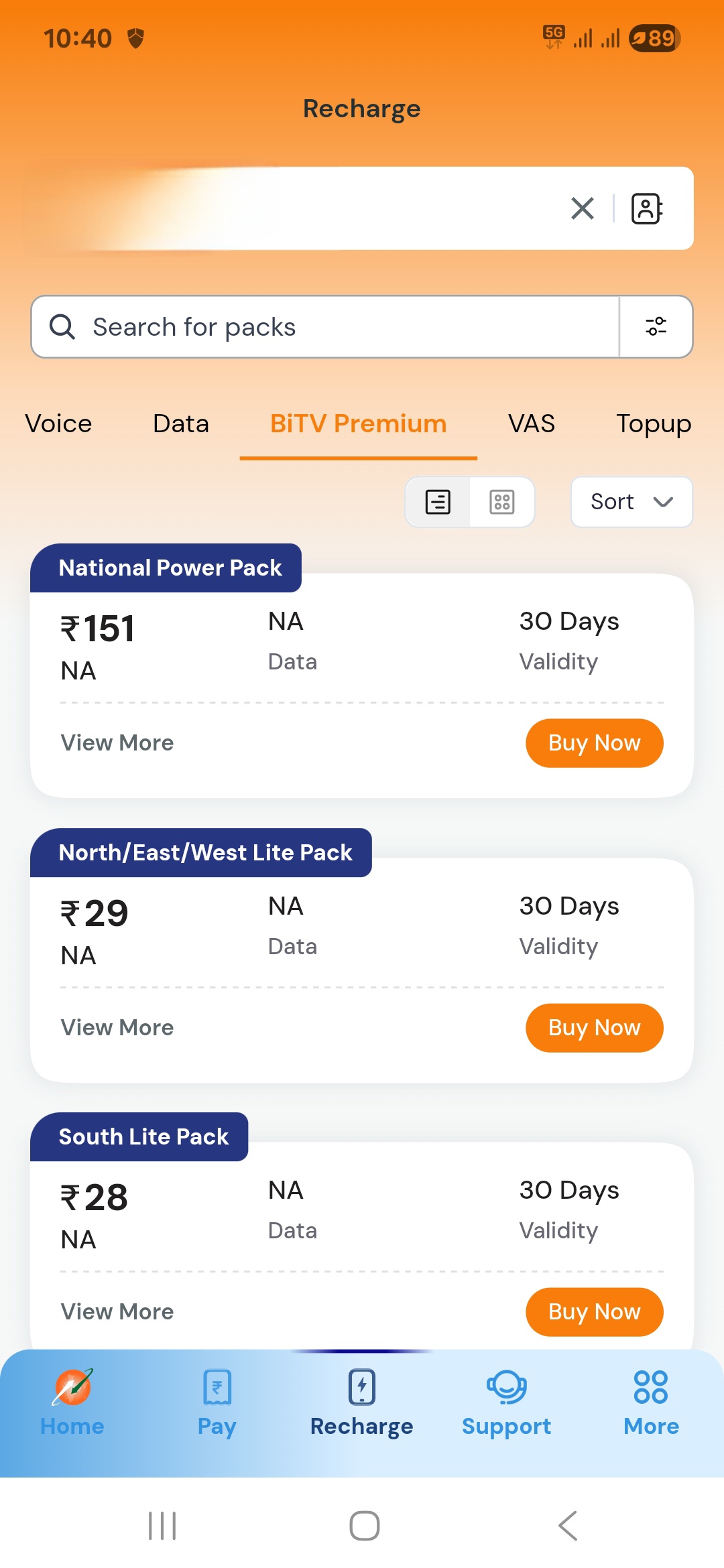The width and height of the screenshot is (724, 1568).
Task: Expand View More for North/East/West Lite Pack
Action: pos(117,1028)
